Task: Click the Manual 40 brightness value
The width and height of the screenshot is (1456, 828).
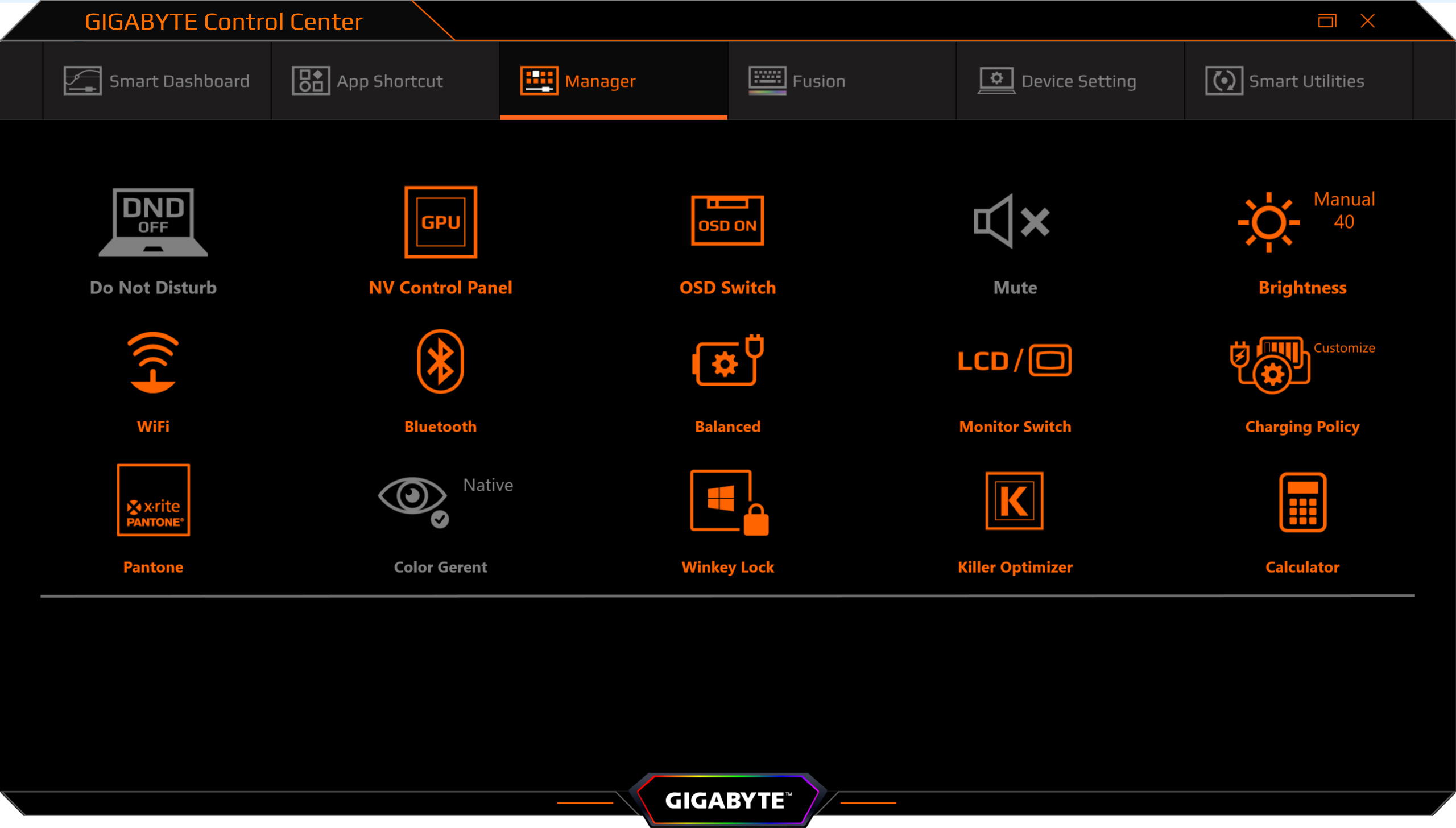Action: [x=1345, y=210]
